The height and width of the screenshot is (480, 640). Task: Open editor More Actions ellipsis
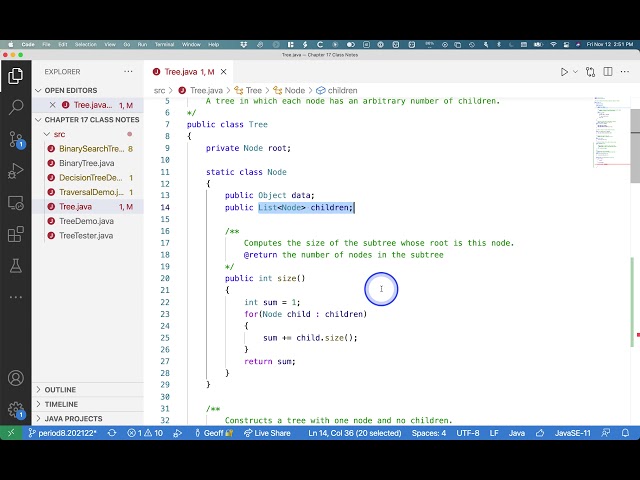(625, 72)
